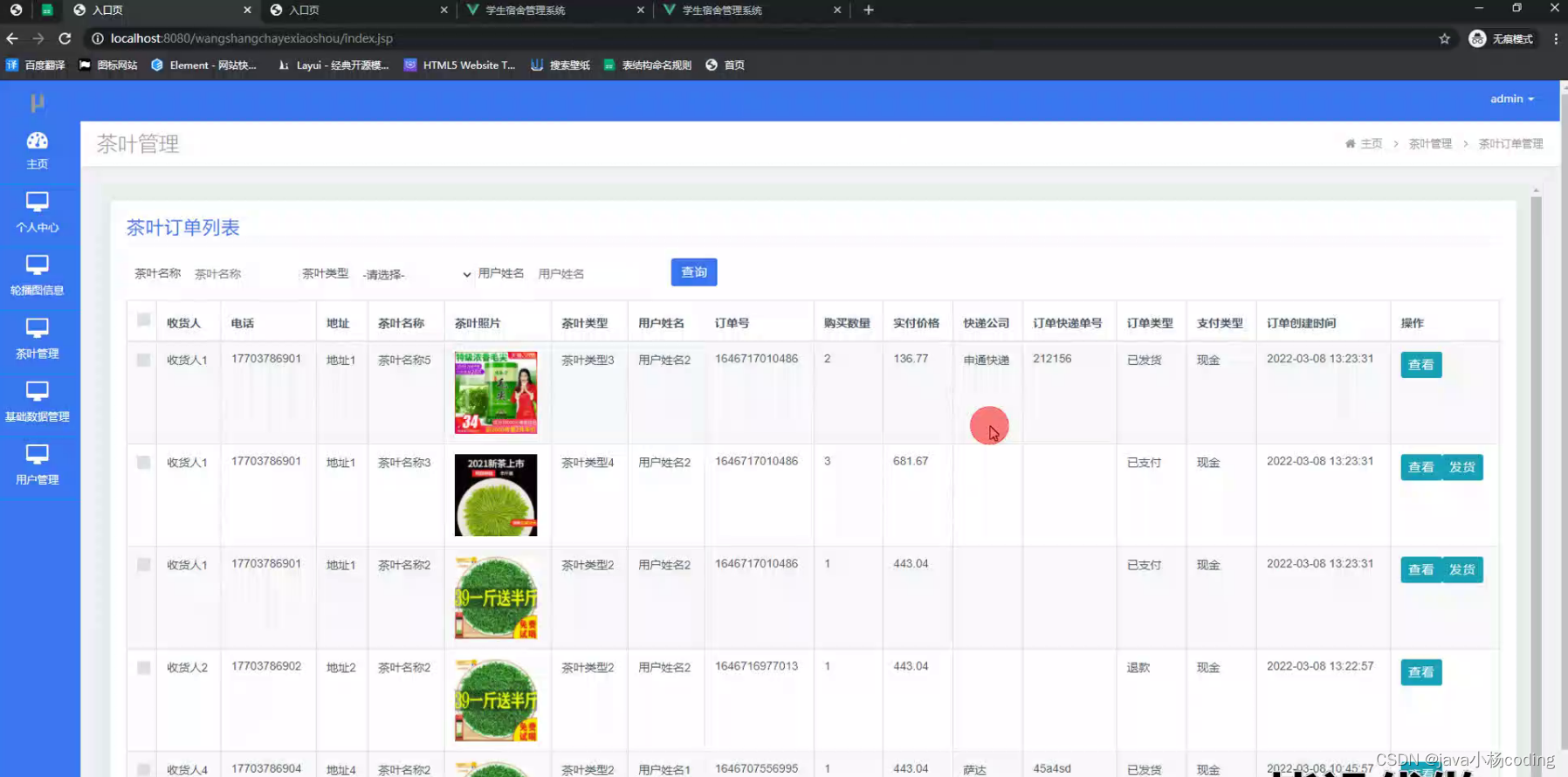Click 查看 for the 681.67 order
Viewport: 1568px width, 777px height.
pos(1420,467)
